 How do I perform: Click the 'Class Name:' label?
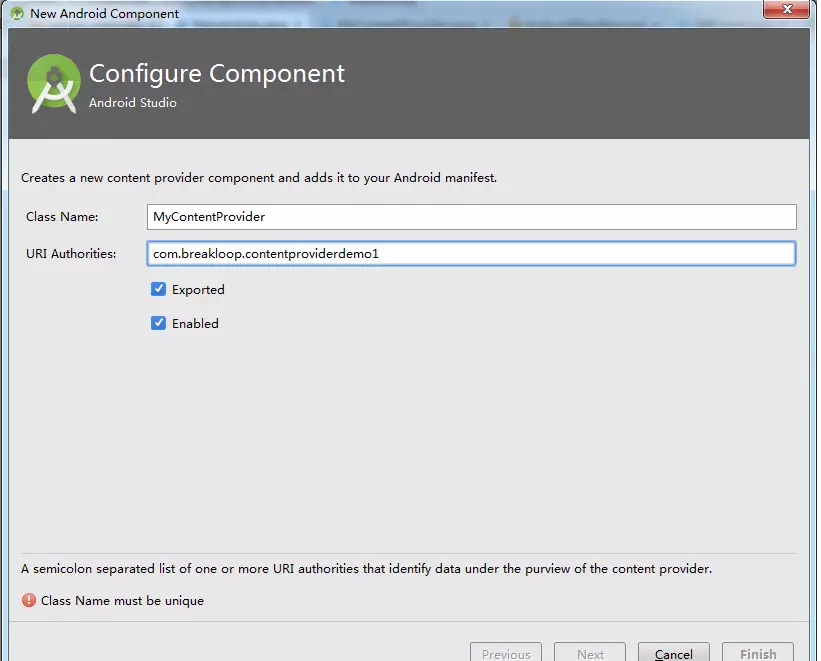(x=62, y=217)
